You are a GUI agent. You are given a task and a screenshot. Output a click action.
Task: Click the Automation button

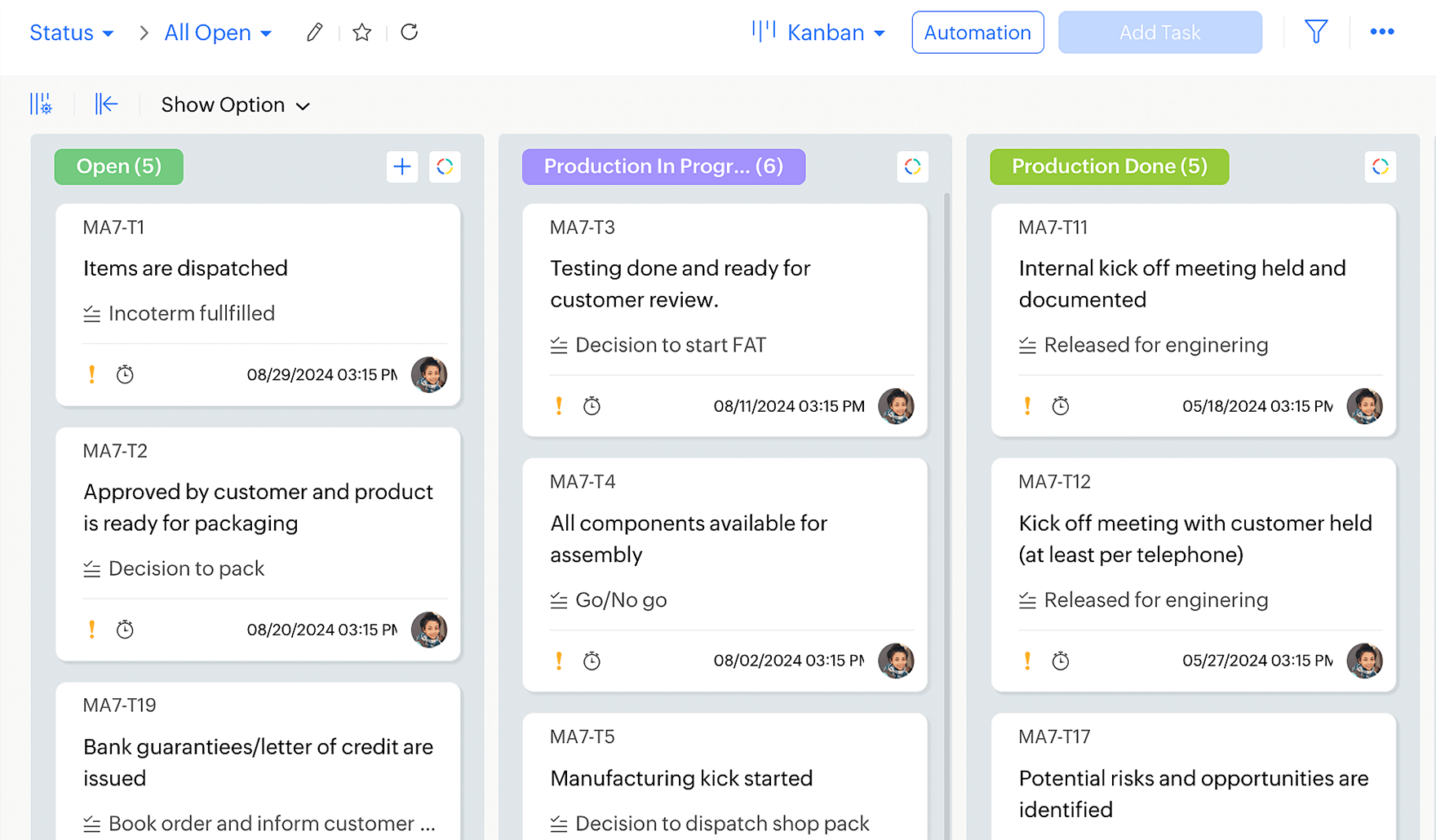[x=977, y=33]
